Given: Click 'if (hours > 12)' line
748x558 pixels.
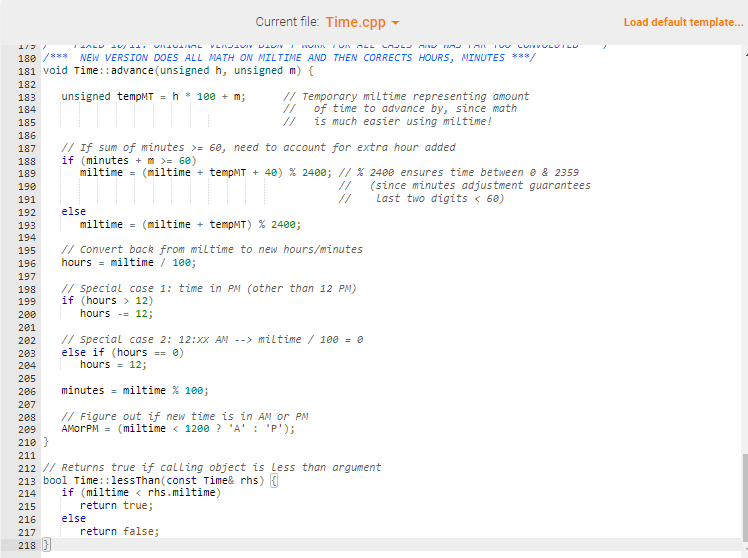Looking at the screenshot, I should (x=107, y=301).
